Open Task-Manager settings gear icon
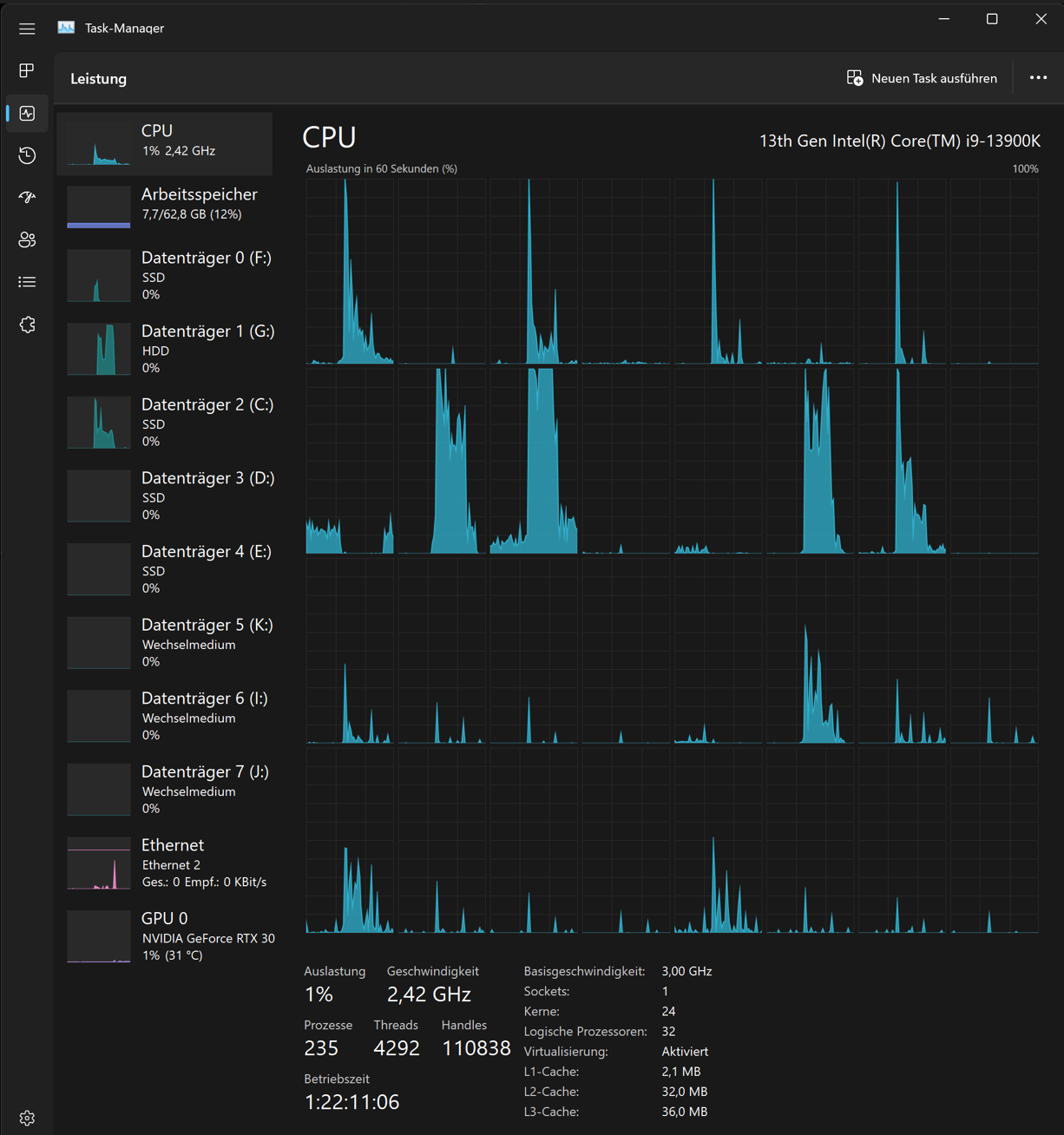This screenshot has height=1135, width=1064. coord(27,1118)
